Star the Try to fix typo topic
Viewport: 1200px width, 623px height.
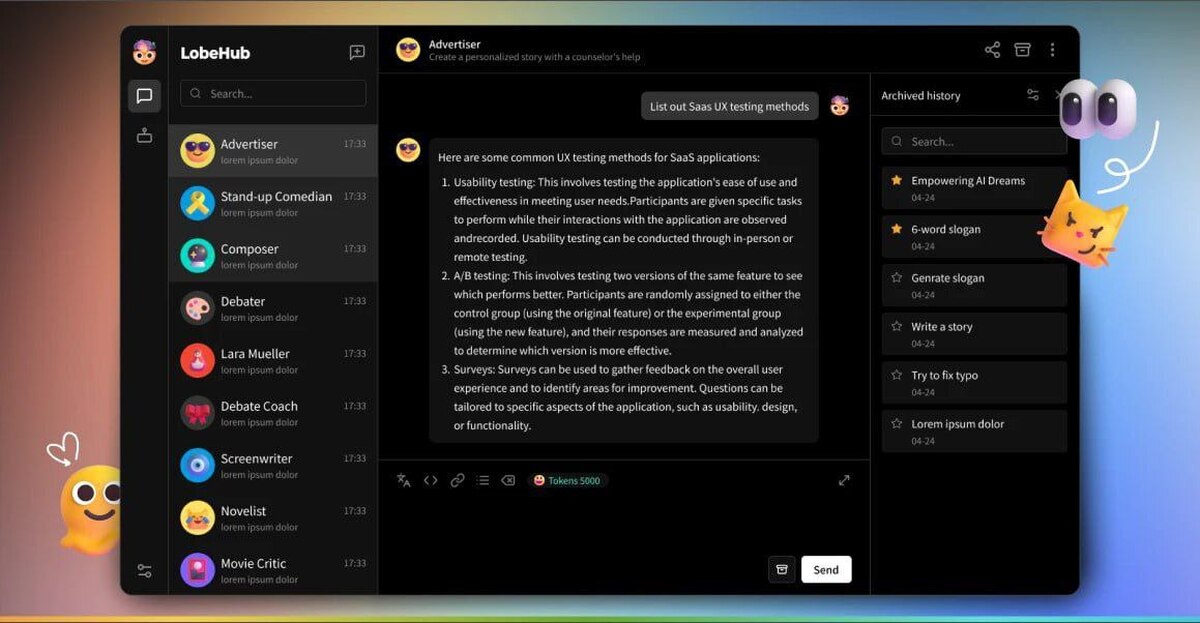pos(897,376)
